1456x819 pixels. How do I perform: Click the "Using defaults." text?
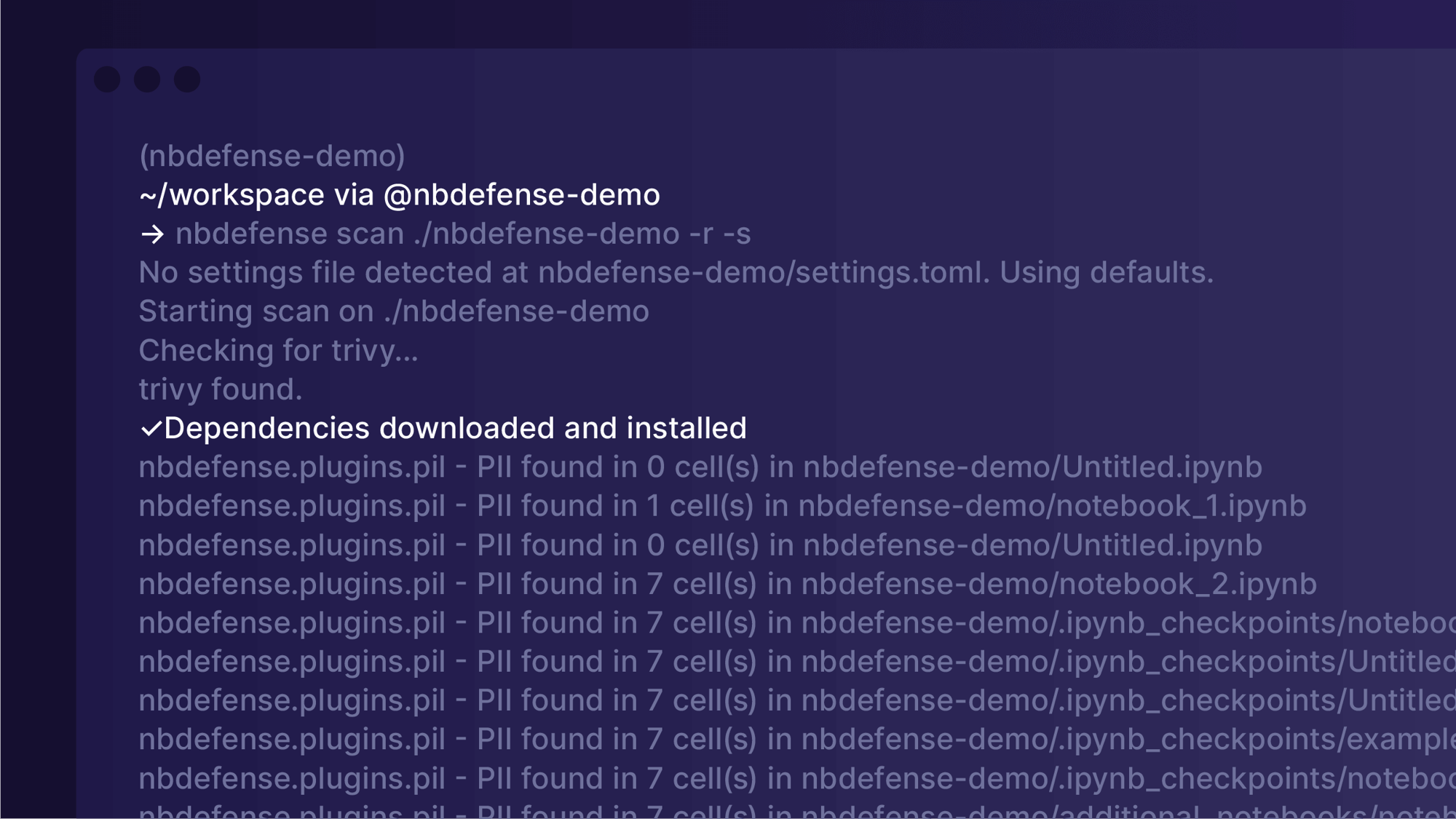1106,273
